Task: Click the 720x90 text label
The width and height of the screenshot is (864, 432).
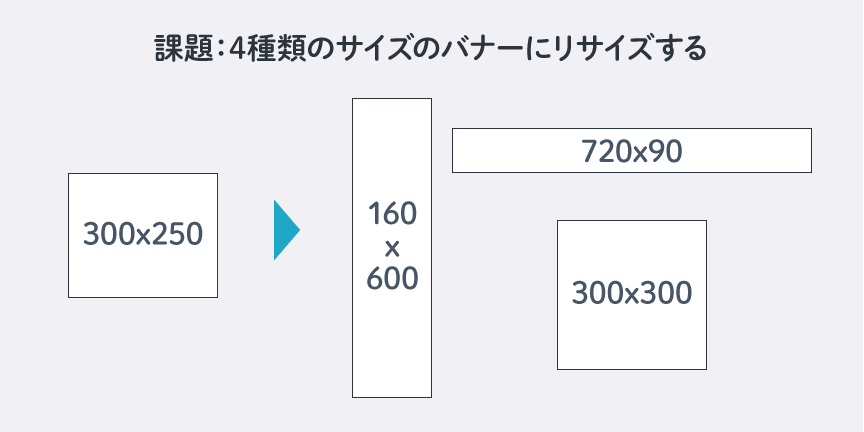Action: [x=631, y=151]
